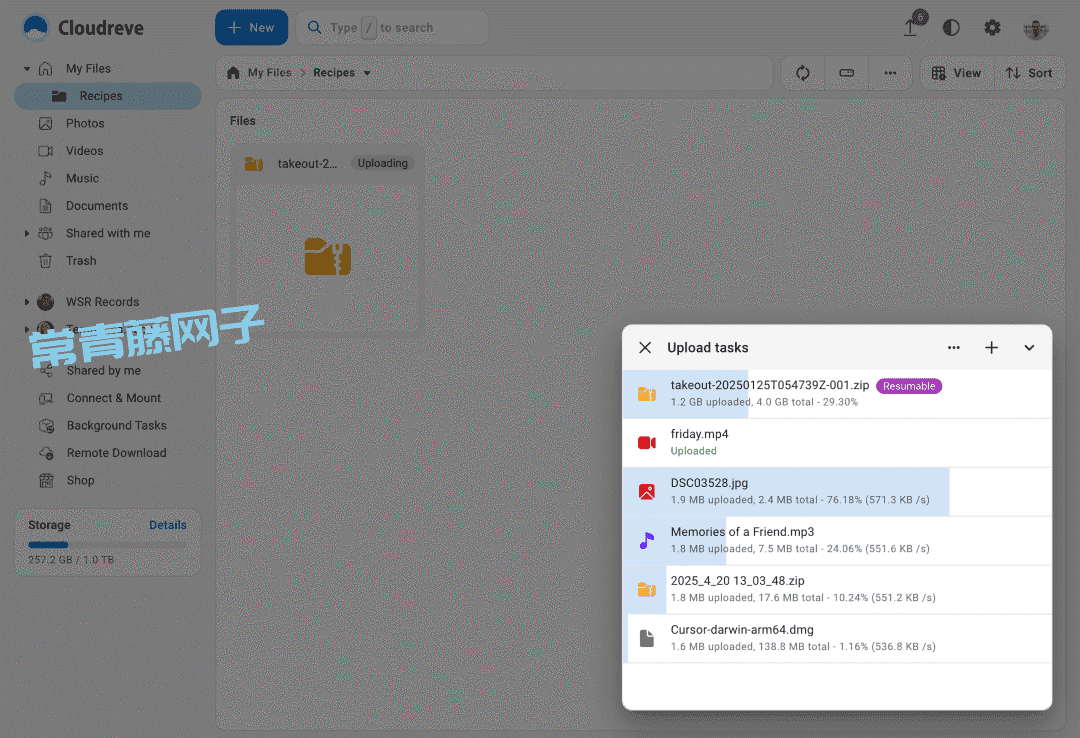Focus the search input field

click(392, 28)
